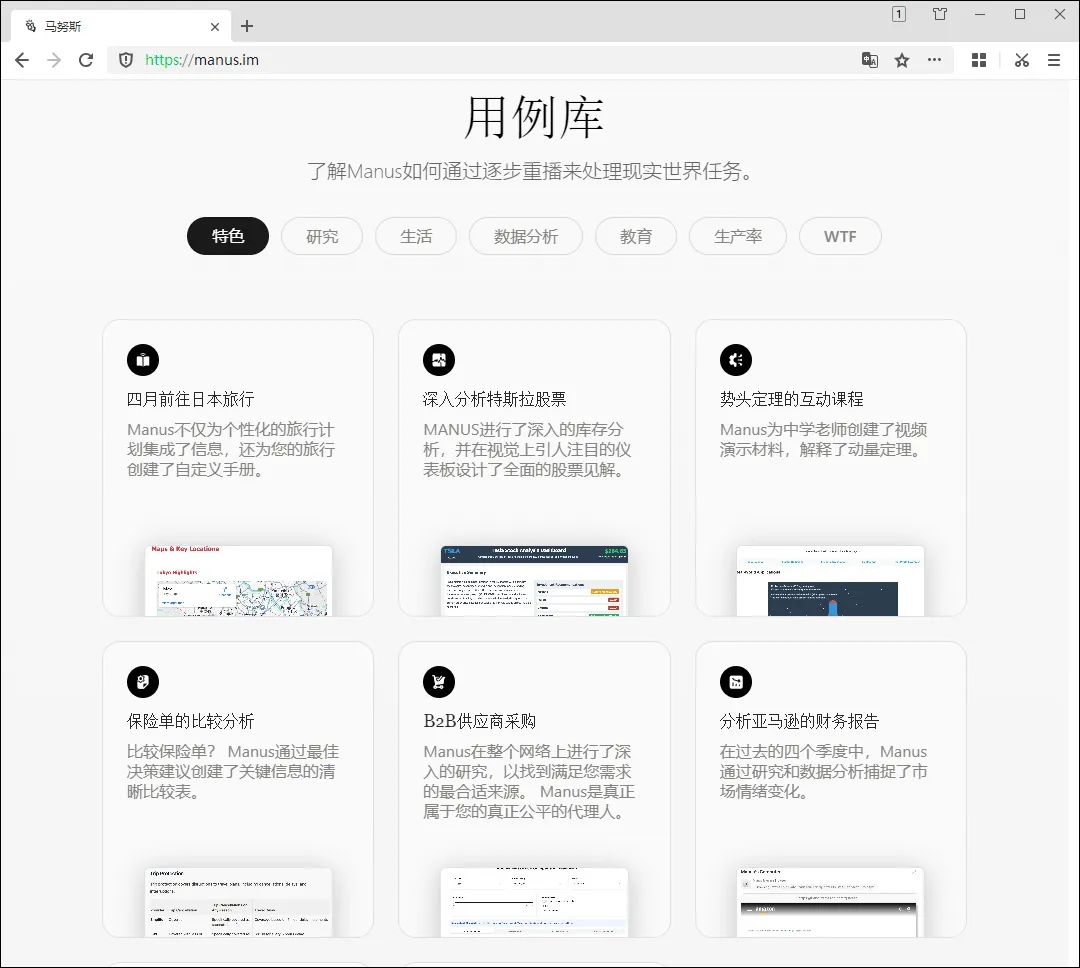Screen dimensions: 1080x968
Task: Click the subtitle starting with 了解Manus如何
Action: coord(530,171)
